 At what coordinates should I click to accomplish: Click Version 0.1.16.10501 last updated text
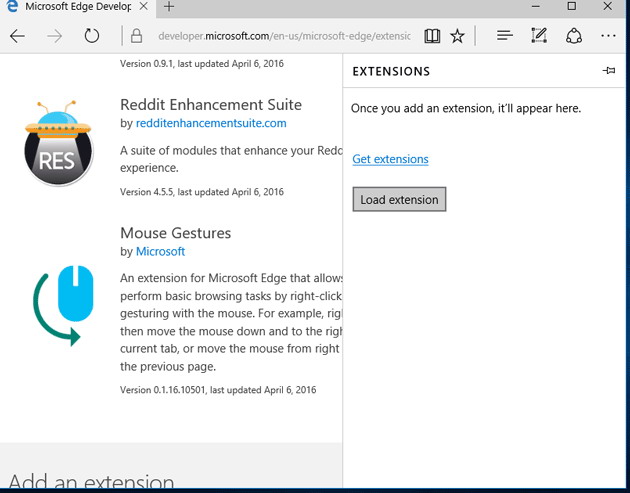218,390
